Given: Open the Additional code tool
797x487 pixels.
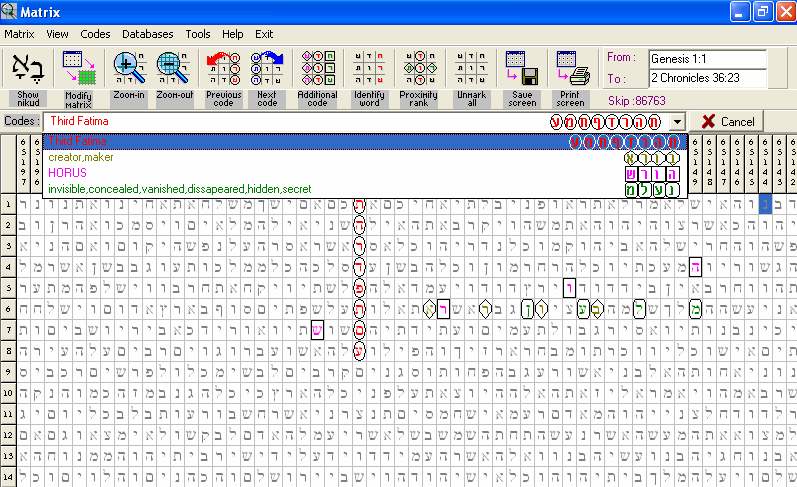Looking at the screenshot, I should click(x=318, y=68).
